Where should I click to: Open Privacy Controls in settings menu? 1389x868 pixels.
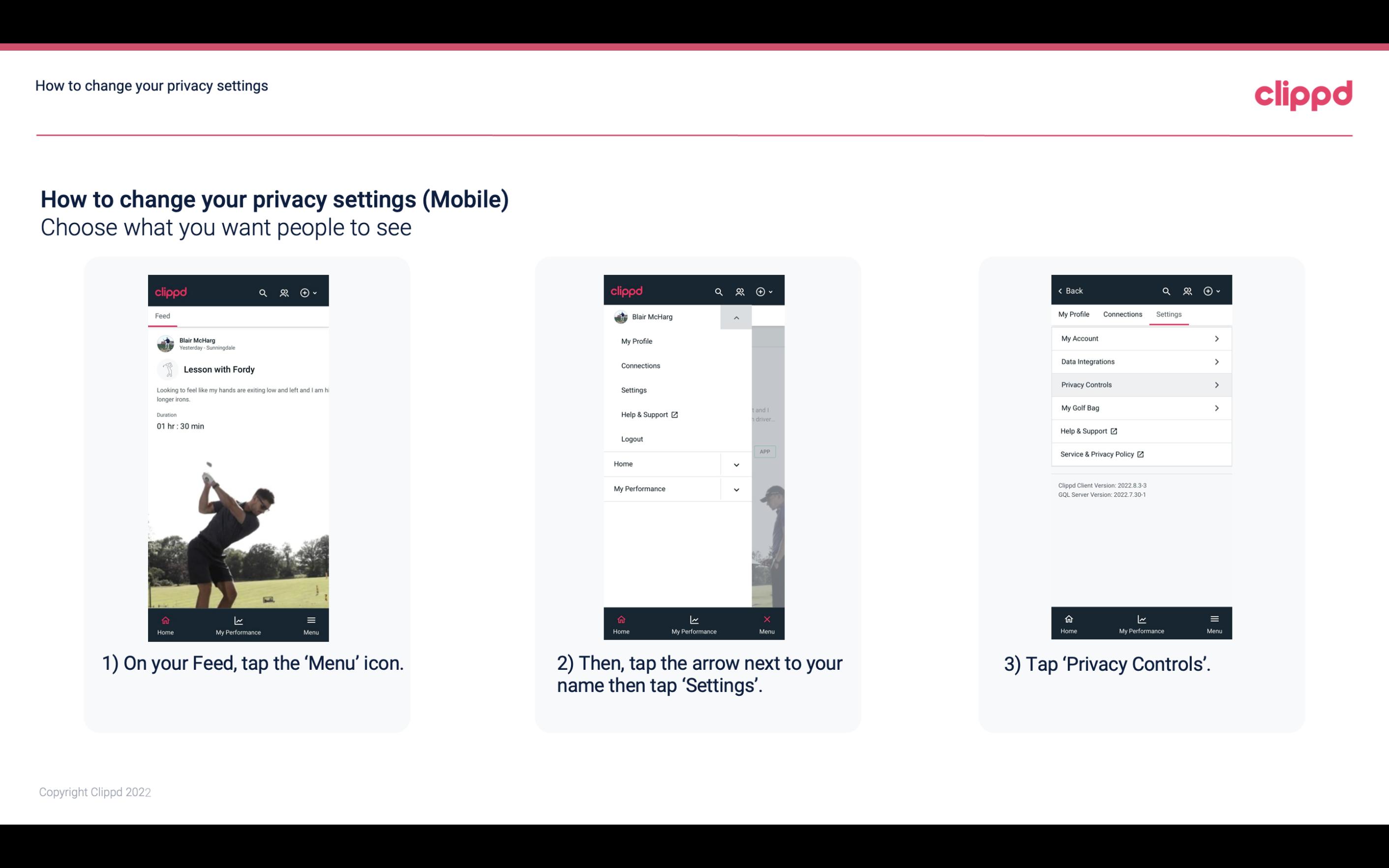[x=1140, y=384]
